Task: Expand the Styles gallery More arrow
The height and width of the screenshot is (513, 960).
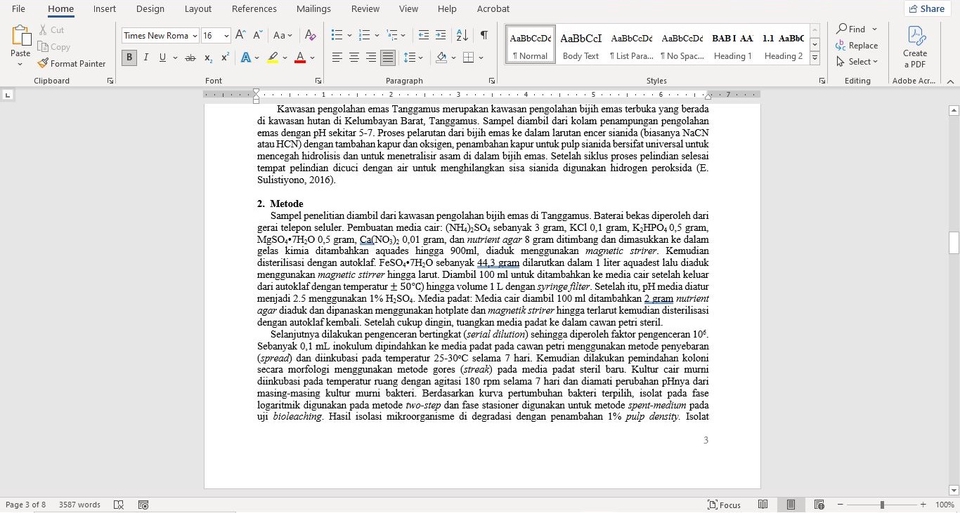Action: point(814,58)
